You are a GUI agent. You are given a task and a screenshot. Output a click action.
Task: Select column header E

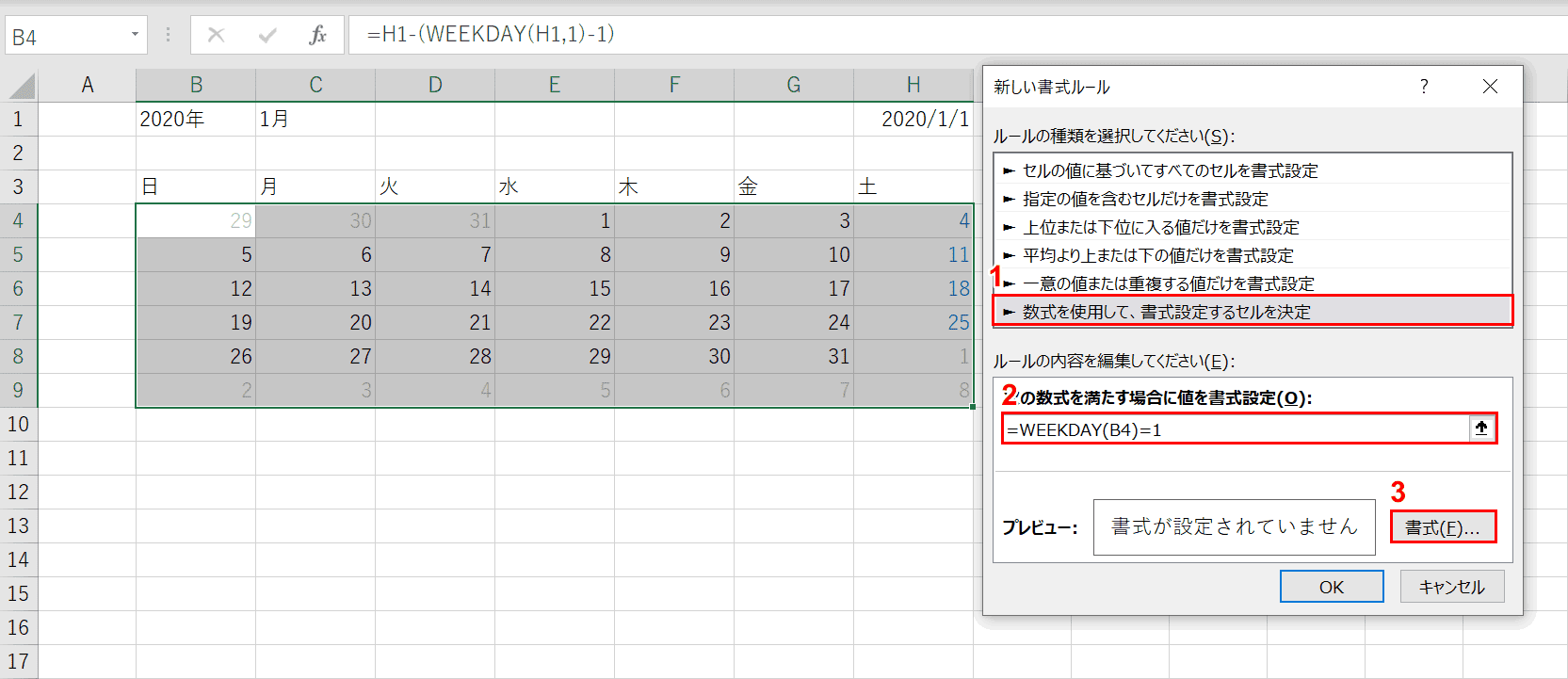point(555,85)
